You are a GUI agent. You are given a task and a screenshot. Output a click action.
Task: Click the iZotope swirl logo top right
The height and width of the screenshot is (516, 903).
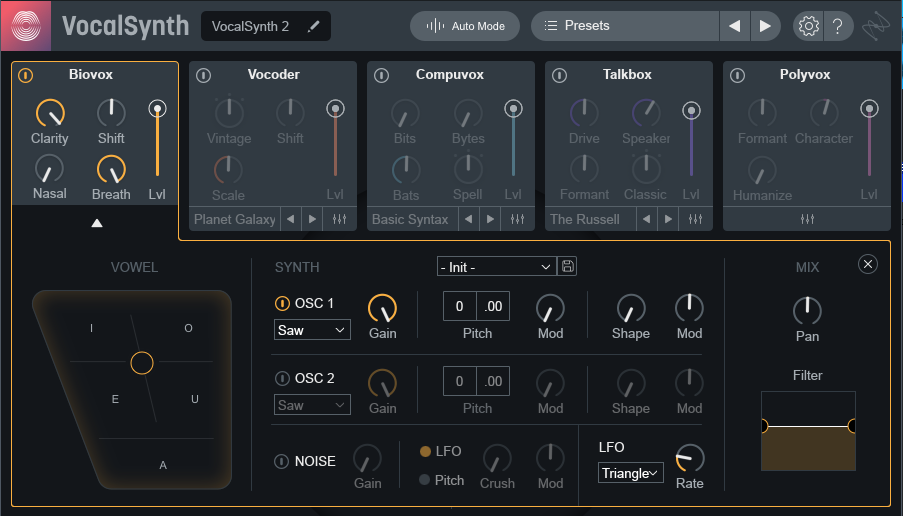click(875, 26)
